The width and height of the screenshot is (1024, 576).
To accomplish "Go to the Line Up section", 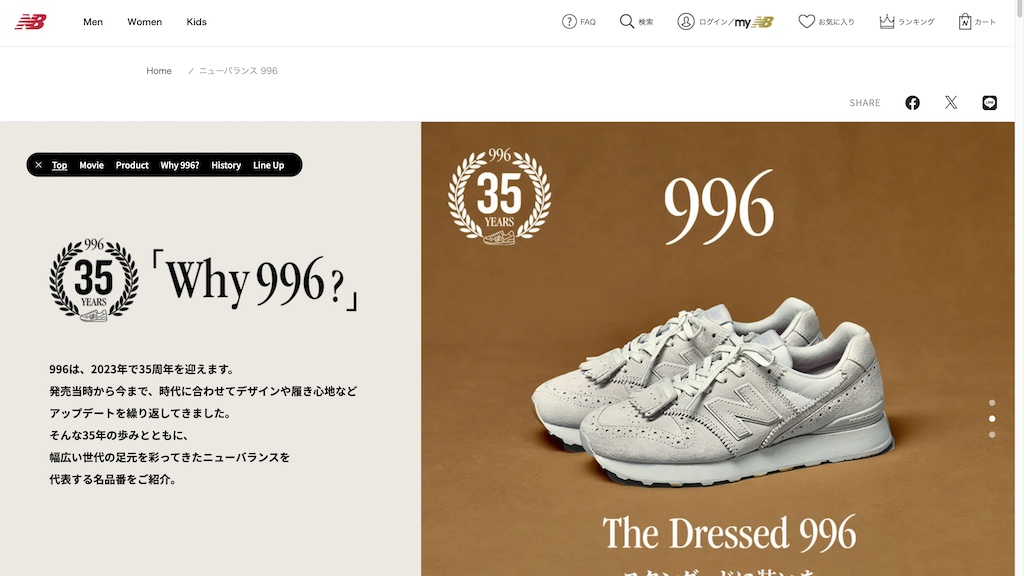I will point(268,165).
